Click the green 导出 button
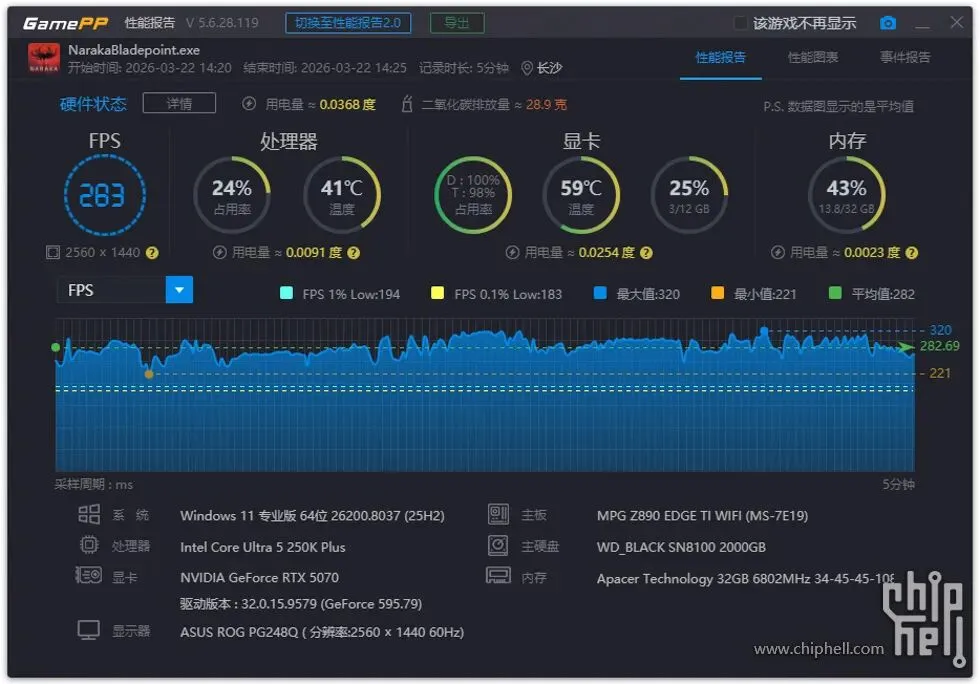 (457, 23)
